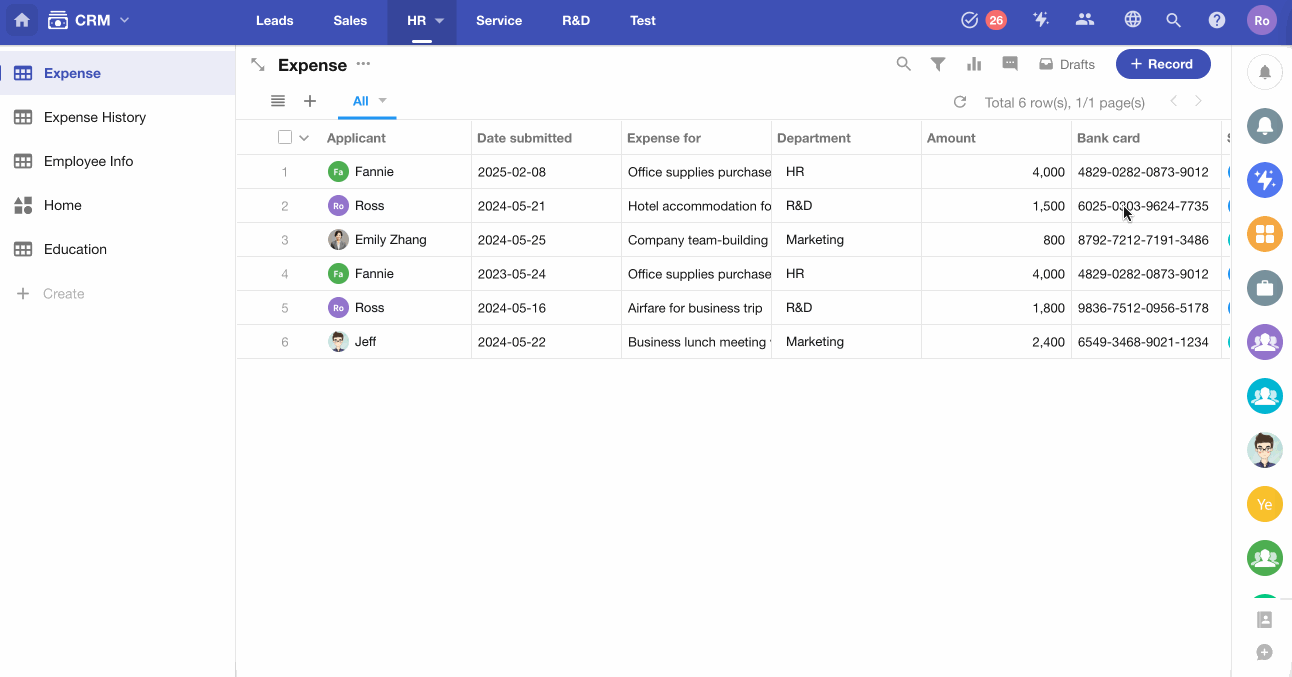Image resolution: width=1292 pixels, height=677 pixels.
Task: Open the comments discussion icon
Action: (1010, 64)
